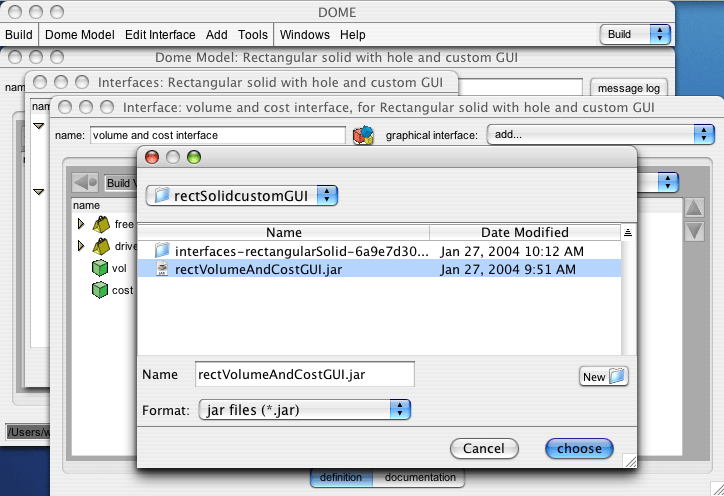Collapse the lower triangle in the Interfaces window
The width and height of the screenshot is (724, 496).
pyautogui.click(x=39, y=192)
